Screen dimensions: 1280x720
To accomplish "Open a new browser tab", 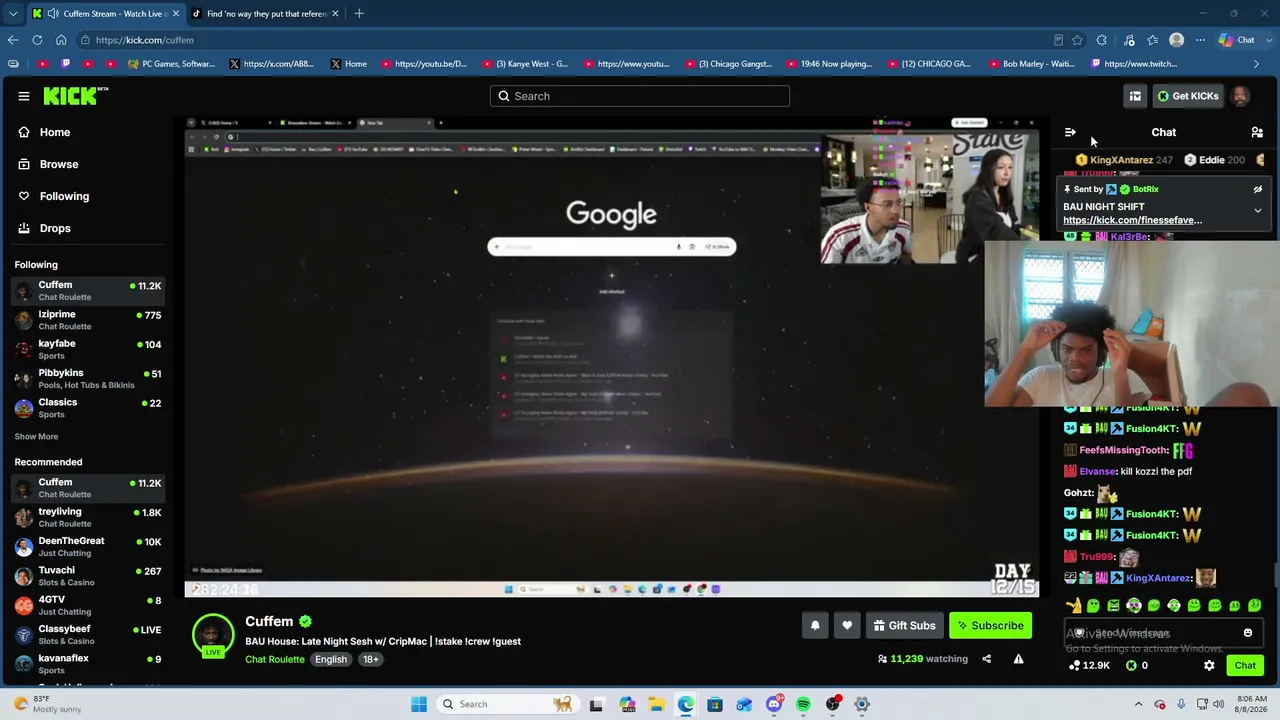I will tap(359, 13).
